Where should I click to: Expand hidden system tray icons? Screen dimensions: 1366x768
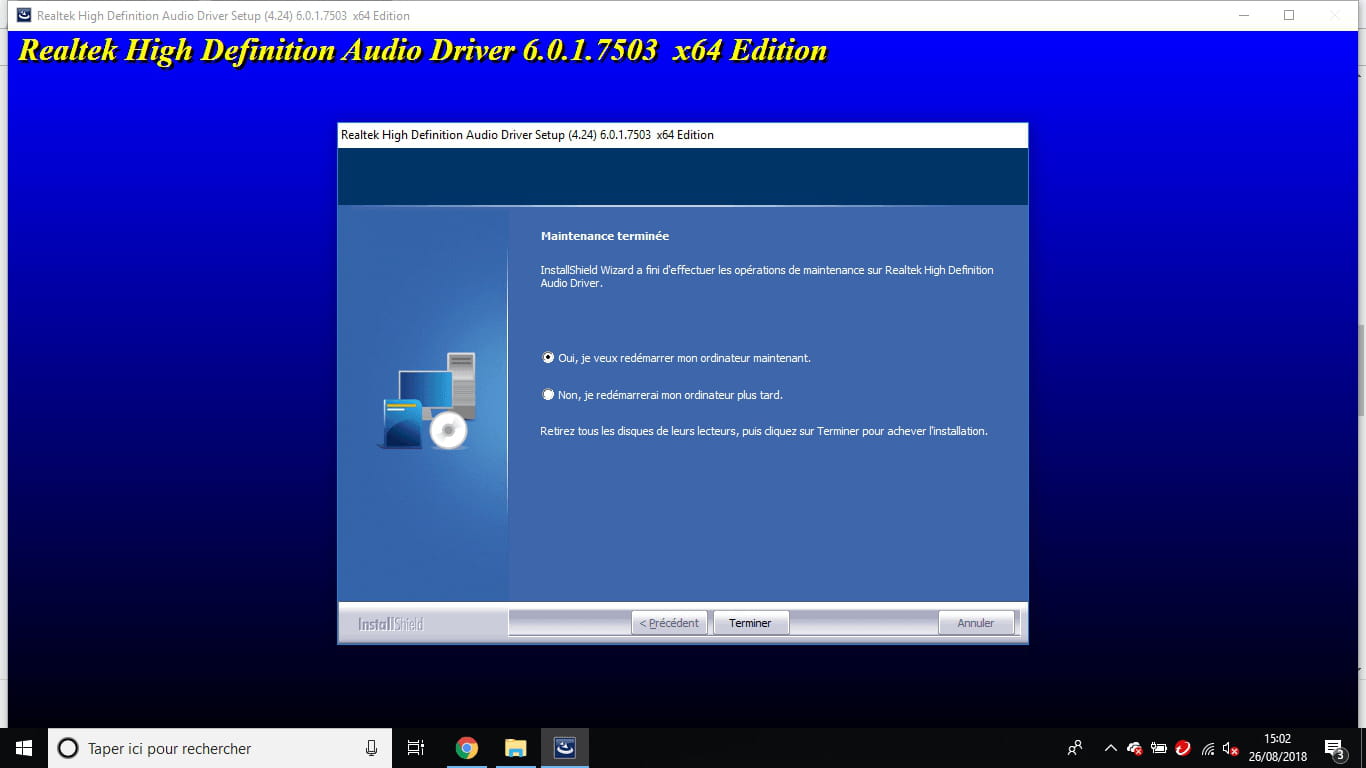[1110, 748]
